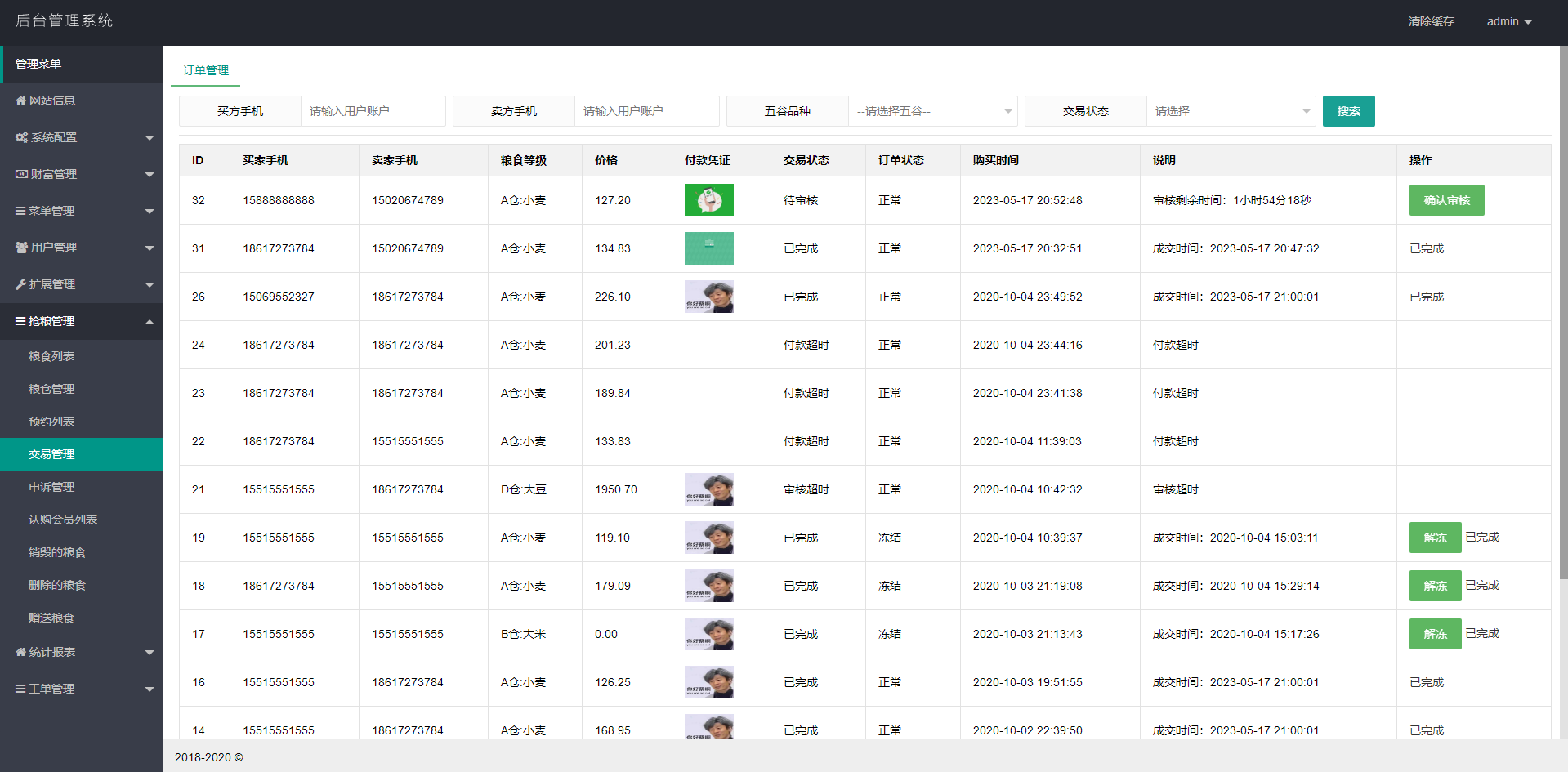Screen dimensions: 1568x772
Task: Open 申诉管理 in the sidebar
Action: pos(51,487)
